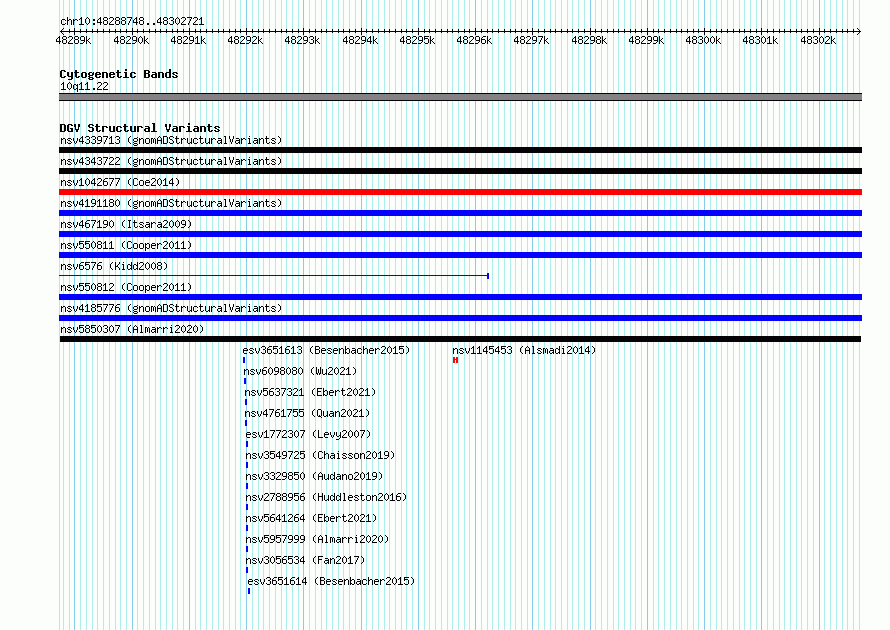The height and width of the screenshot is (630, 890).
Task: Select the black bar under nsv5850307
Action: click(x=460, y=339)
